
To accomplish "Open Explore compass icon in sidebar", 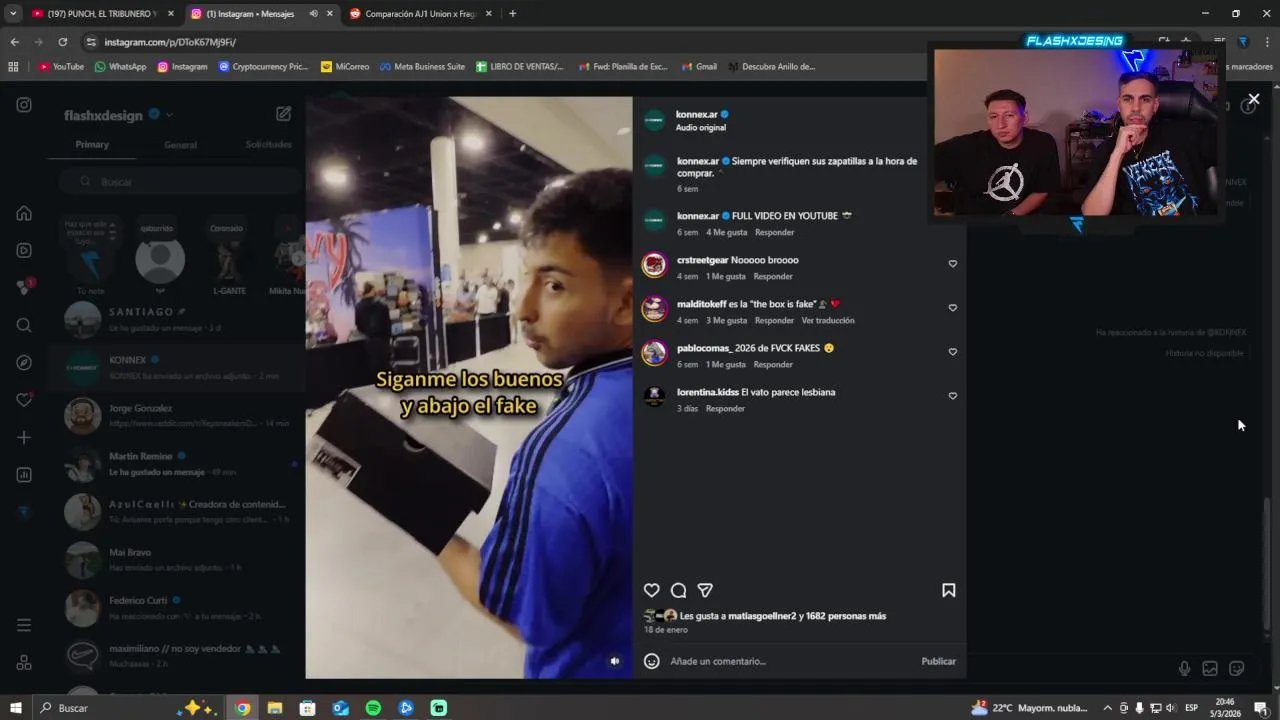I will point(24,362).
